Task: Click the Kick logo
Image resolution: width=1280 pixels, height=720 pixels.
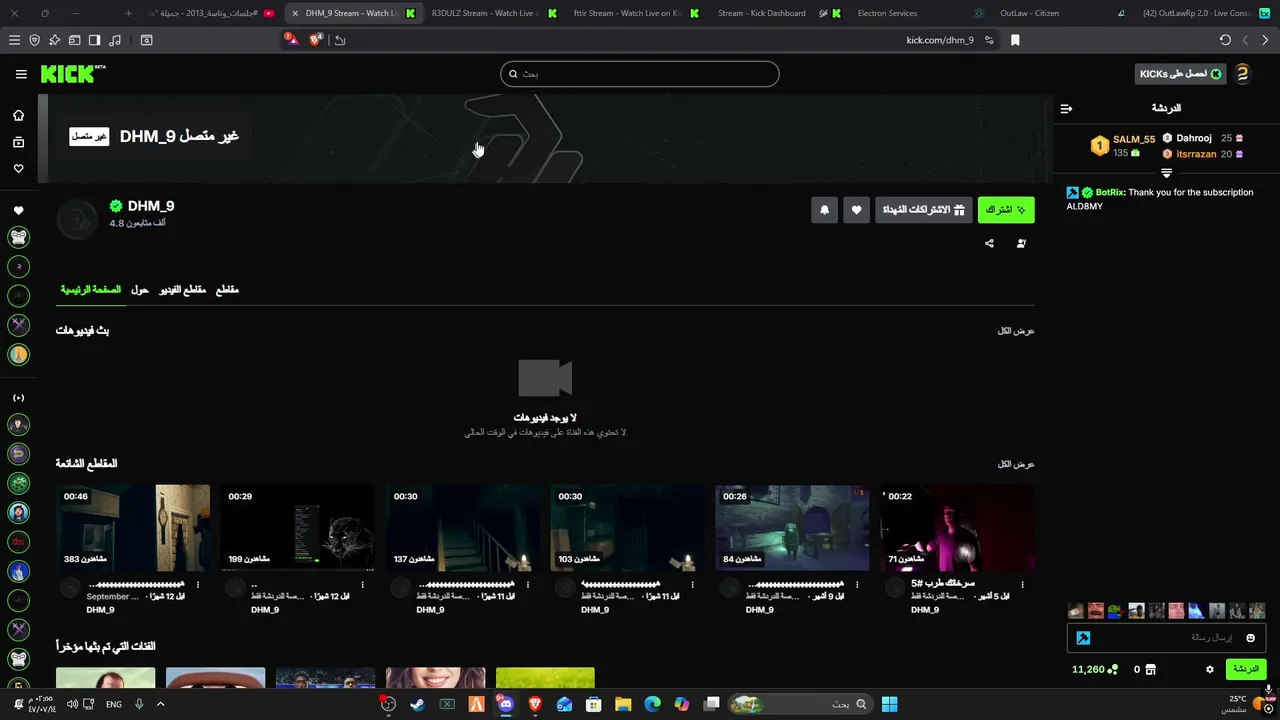Action: (73, 74)
